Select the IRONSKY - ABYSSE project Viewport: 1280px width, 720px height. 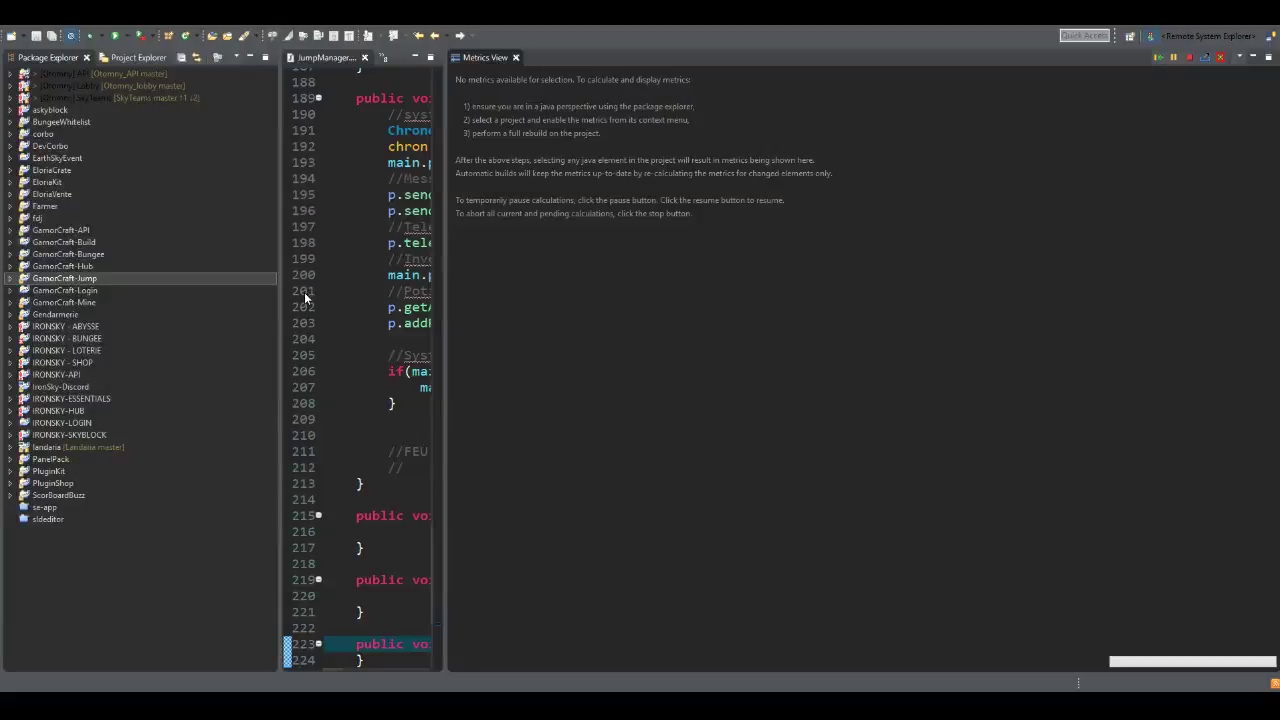(65, 326)
